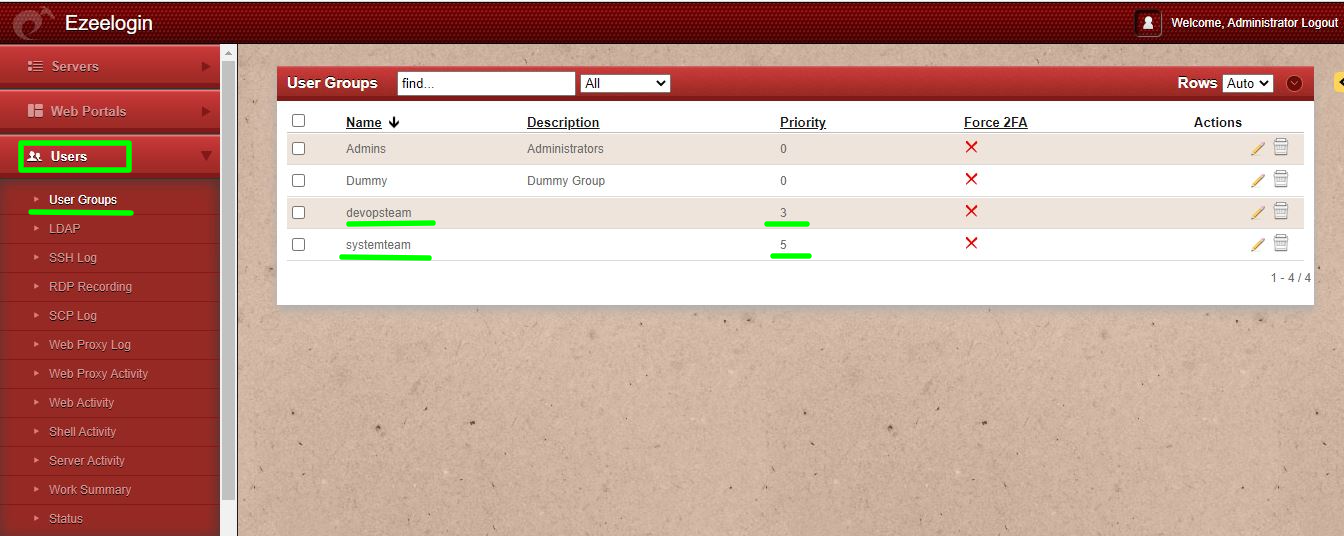Open Work Summary in the sidebar
The image size is (1344, 536).
[90, 489]
